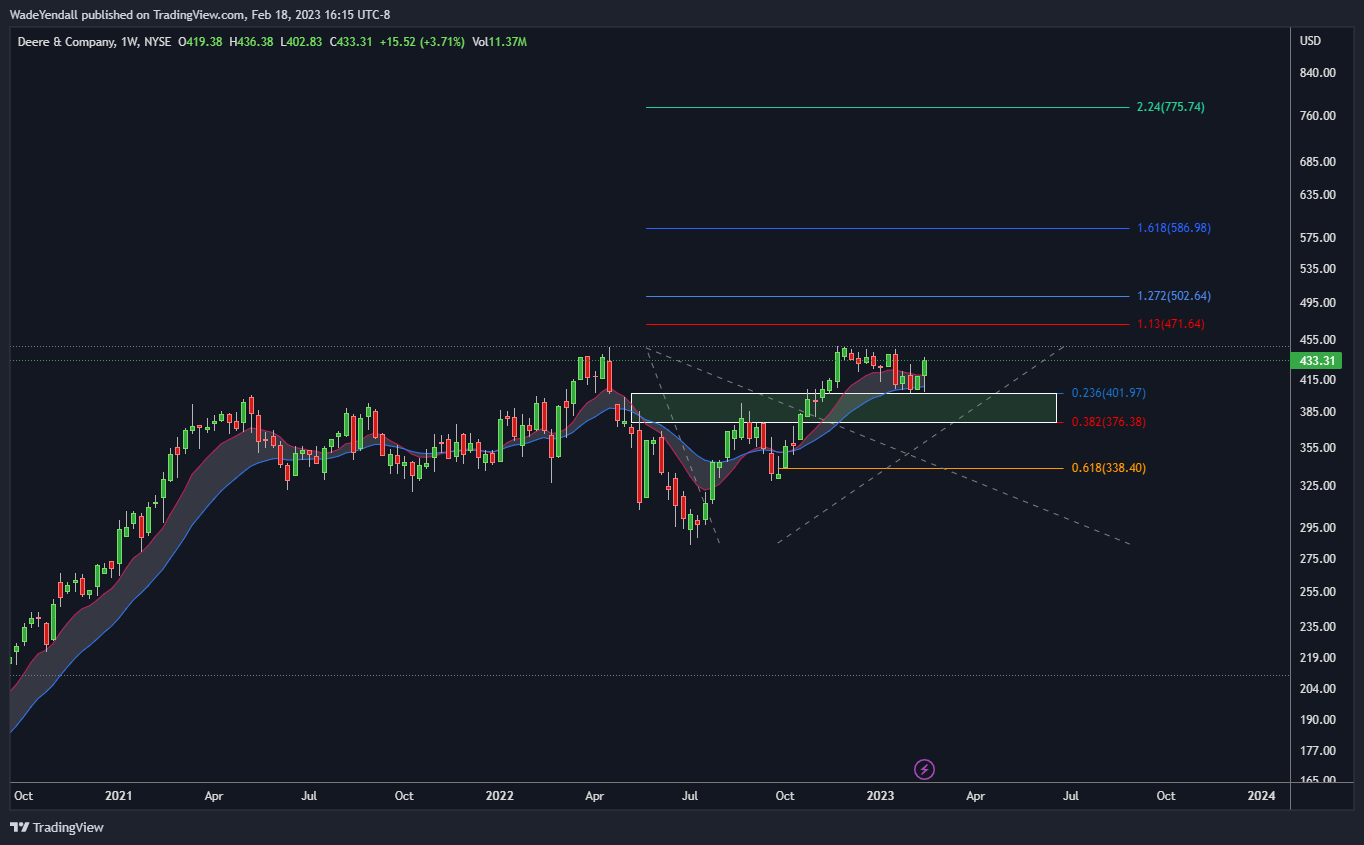The width and height of the screenshot is (1364, 845).
Task: Click the C433.31 close value
Action: pyautogui.click(x=351, y=42)
